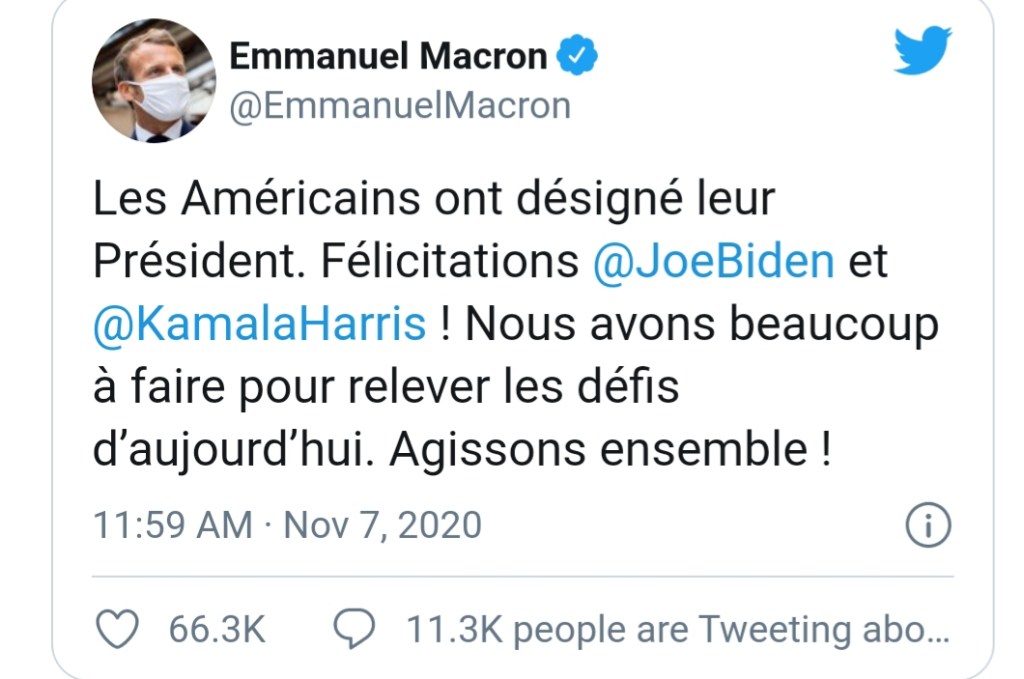Open the @EmmanuelMacron handle link
The height and width of the screenshot is (679, 1024).
point(400,105)
